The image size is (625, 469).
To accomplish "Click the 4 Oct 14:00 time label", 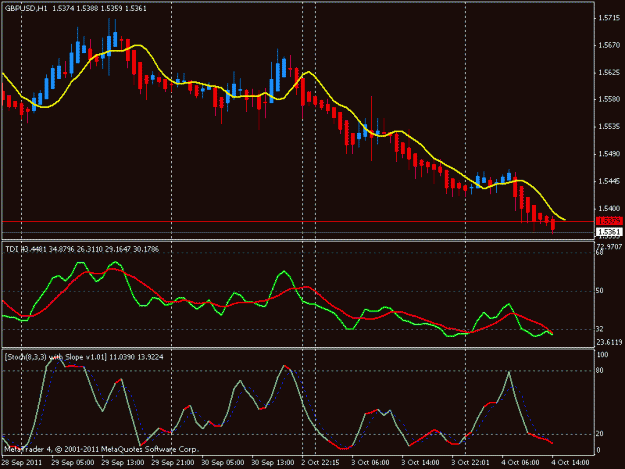I will click(570, 463).
